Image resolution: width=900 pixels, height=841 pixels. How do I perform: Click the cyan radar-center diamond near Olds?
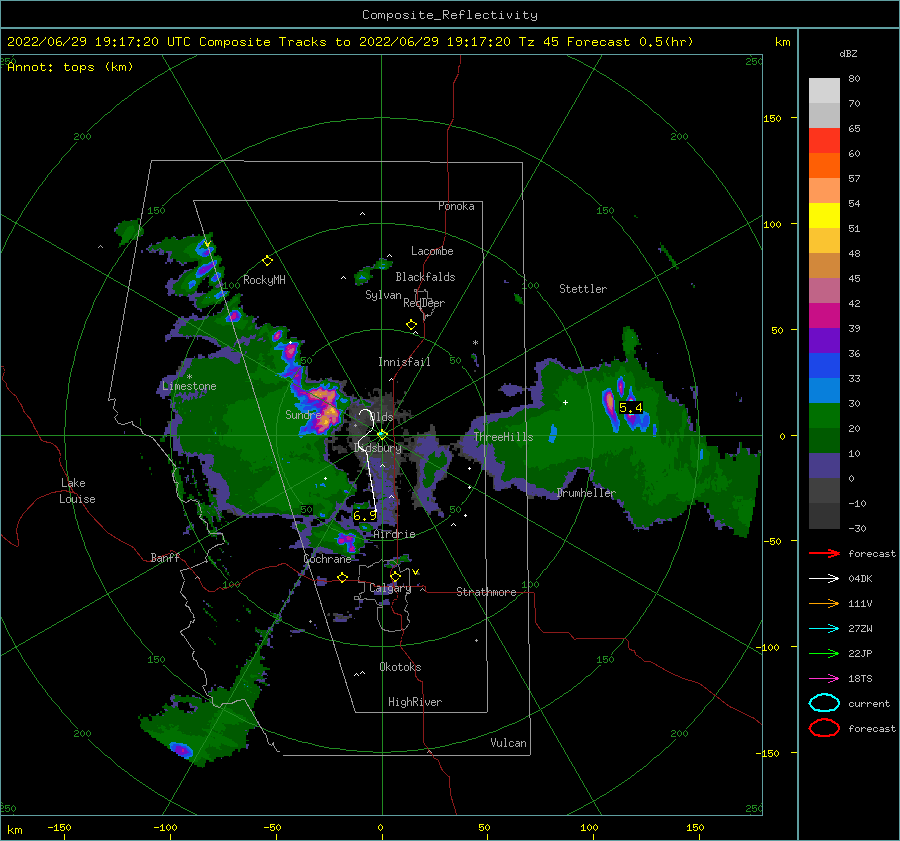click(x=382, y=435)
